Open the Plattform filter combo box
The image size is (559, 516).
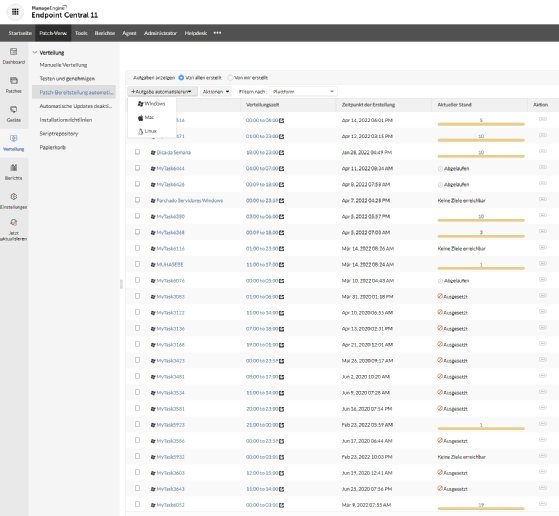coord(303,92)
